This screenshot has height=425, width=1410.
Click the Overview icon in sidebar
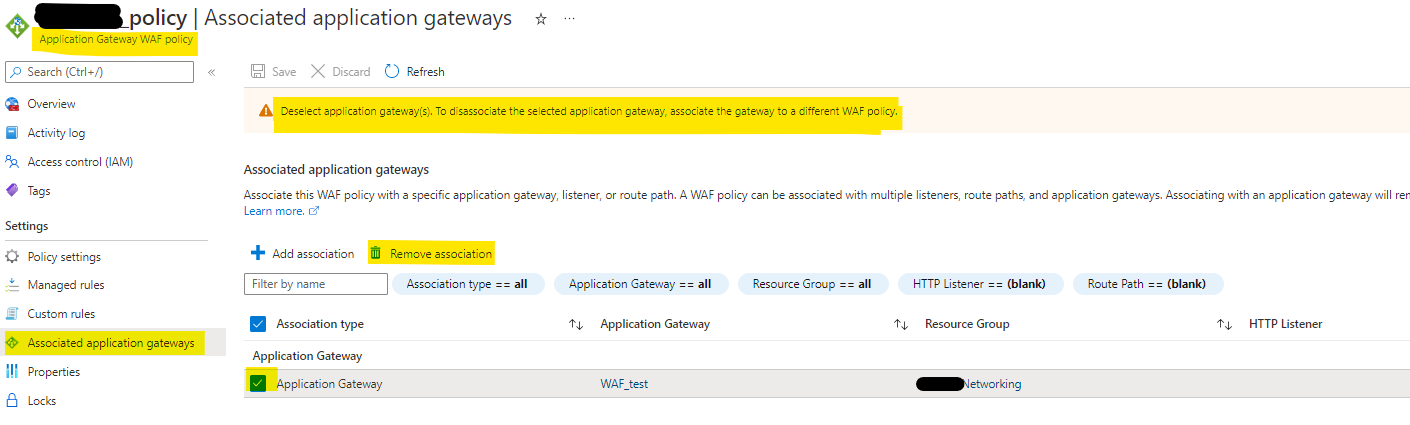pyautogui.click(x=13, y=104)
